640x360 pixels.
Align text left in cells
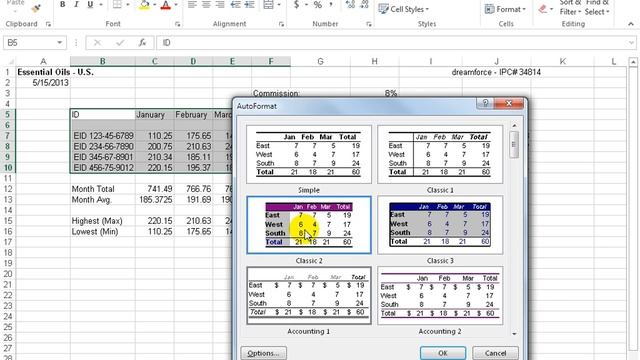(192, 4)
